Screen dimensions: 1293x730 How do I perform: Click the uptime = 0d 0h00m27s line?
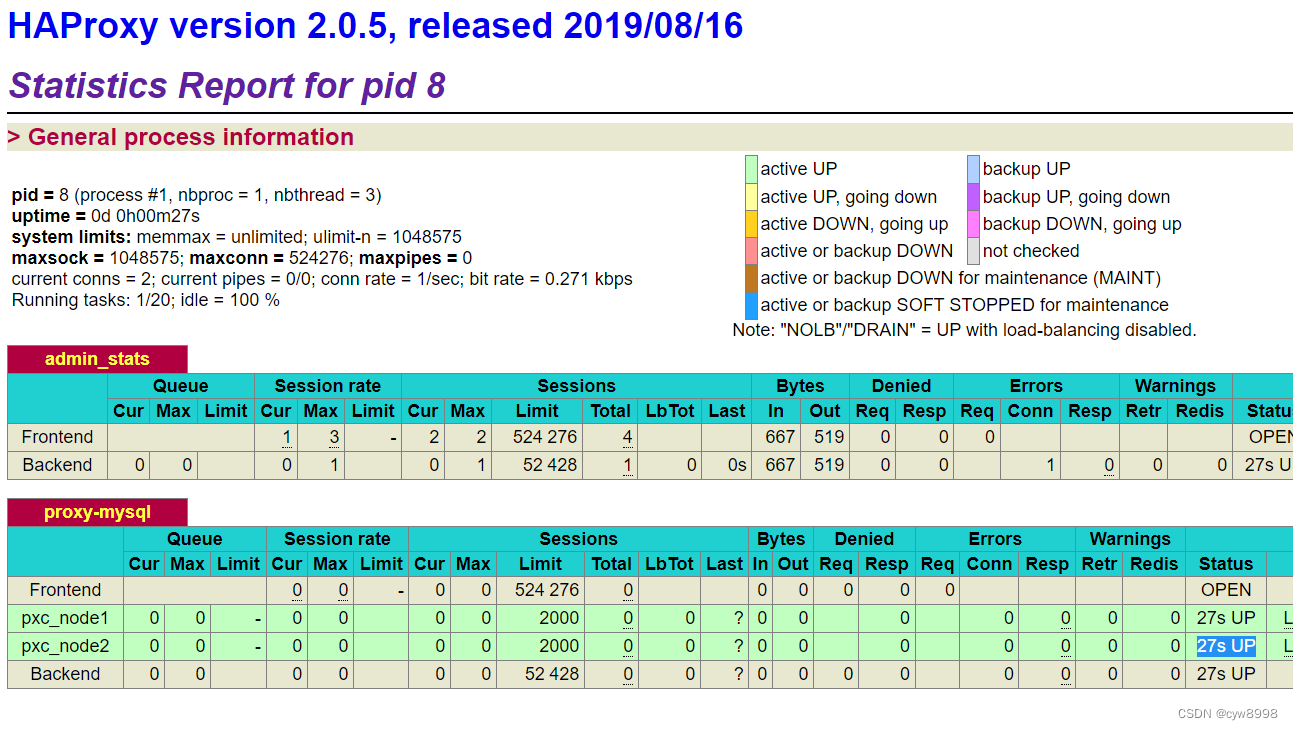click(106, 216)
